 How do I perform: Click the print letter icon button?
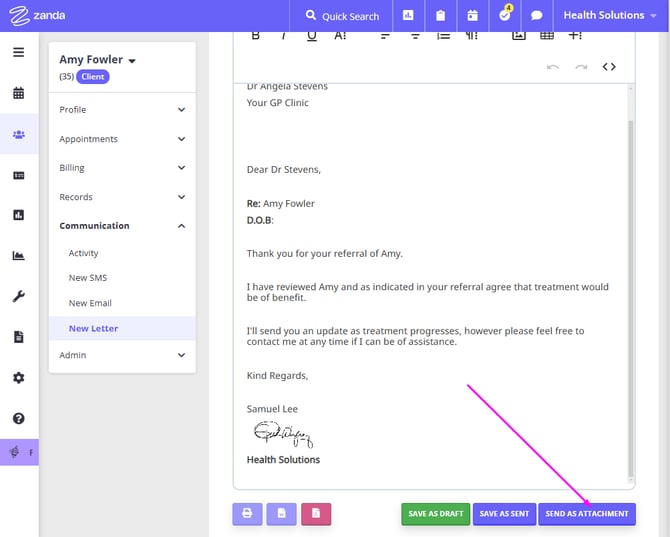point(247,513)
